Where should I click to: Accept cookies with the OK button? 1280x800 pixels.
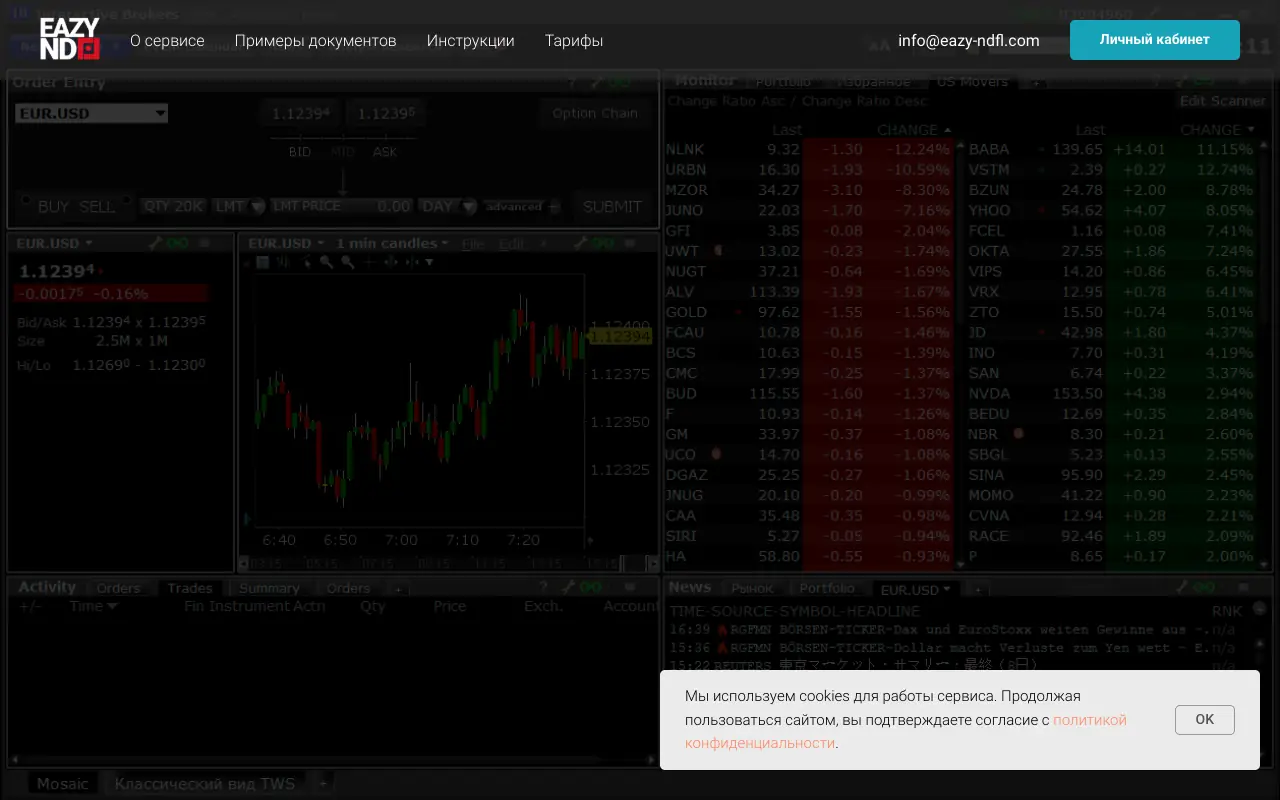point(1205,719)
